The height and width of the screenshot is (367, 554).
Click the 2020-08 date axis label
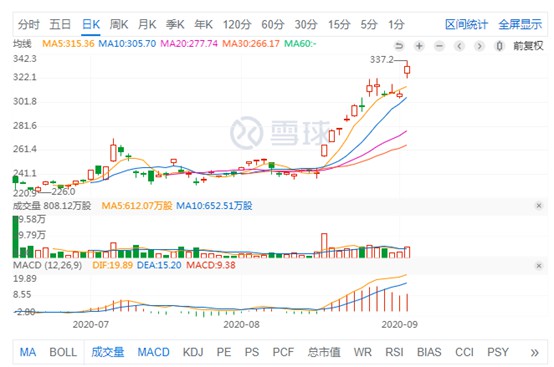click(241, 324)
